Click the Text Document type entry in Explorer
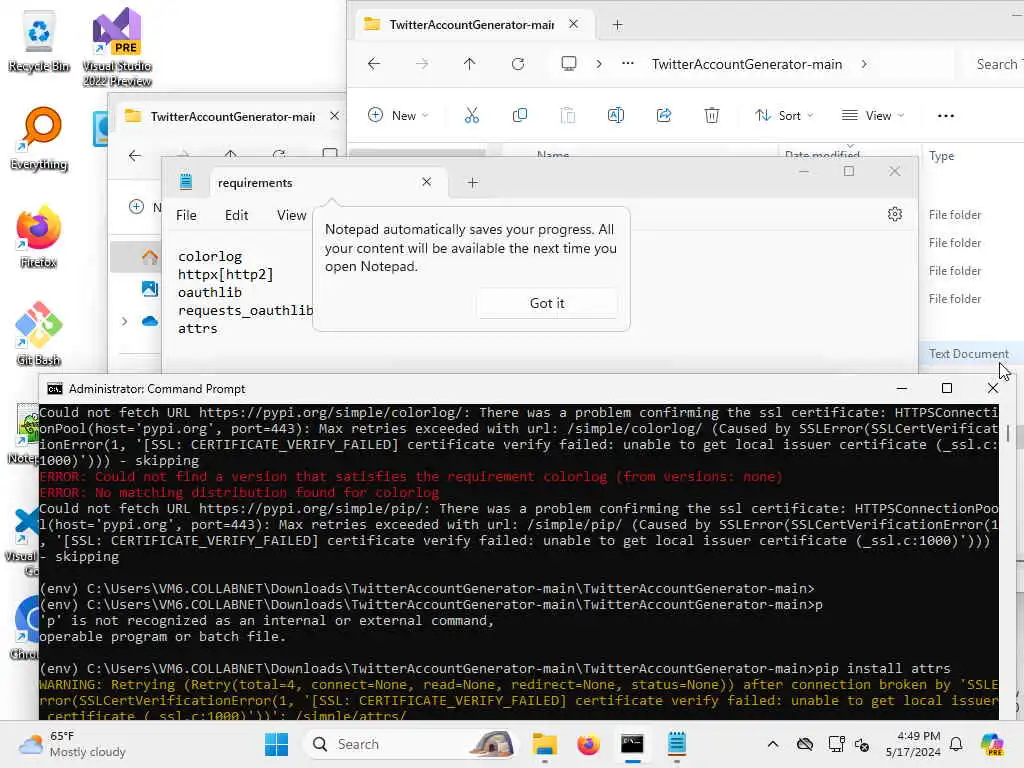The height and width of the screenshot is (768, 1024). pyautogui.click(x=968, y=353)
